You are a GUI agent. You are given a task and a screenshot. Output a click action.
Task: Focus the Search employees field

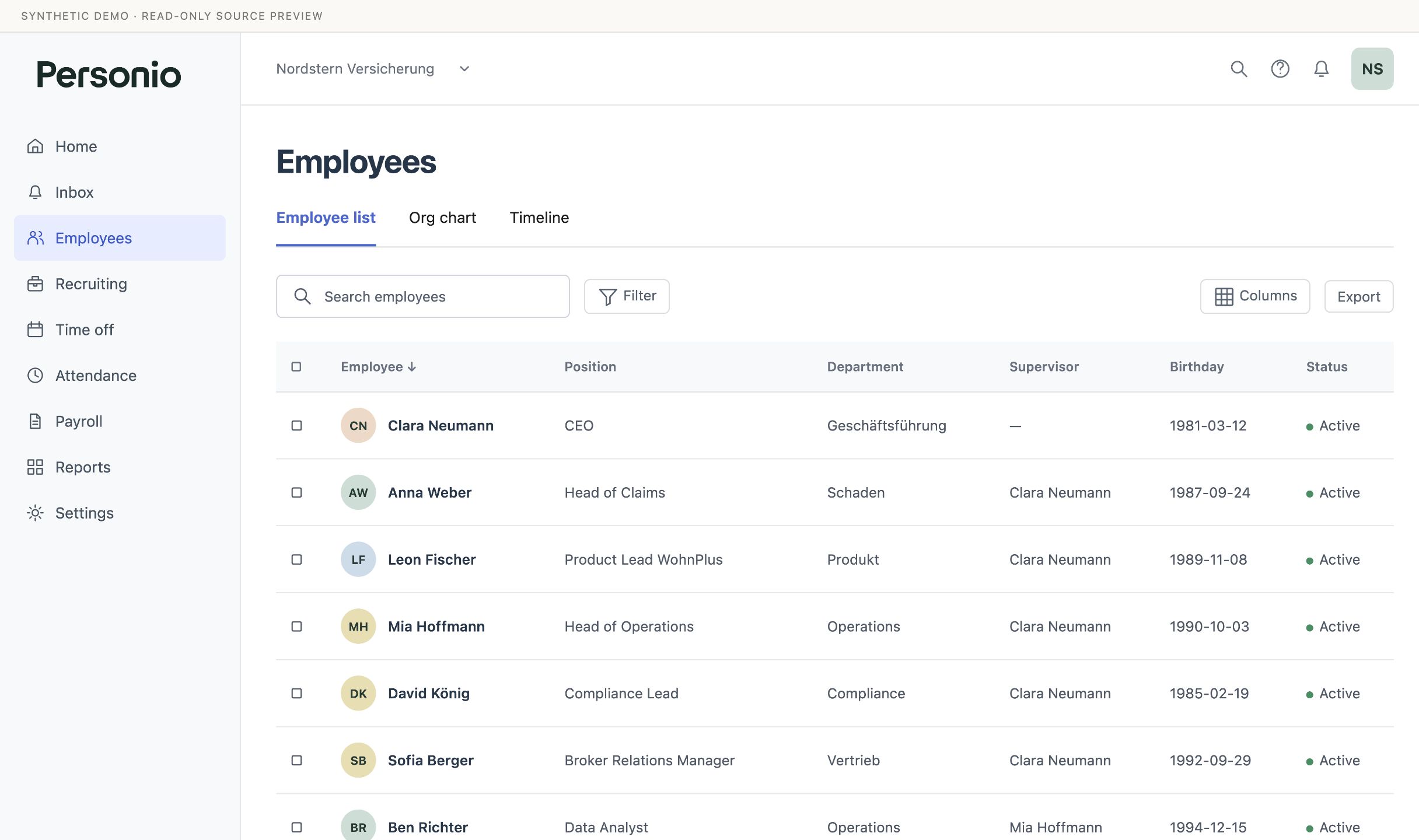422,296
